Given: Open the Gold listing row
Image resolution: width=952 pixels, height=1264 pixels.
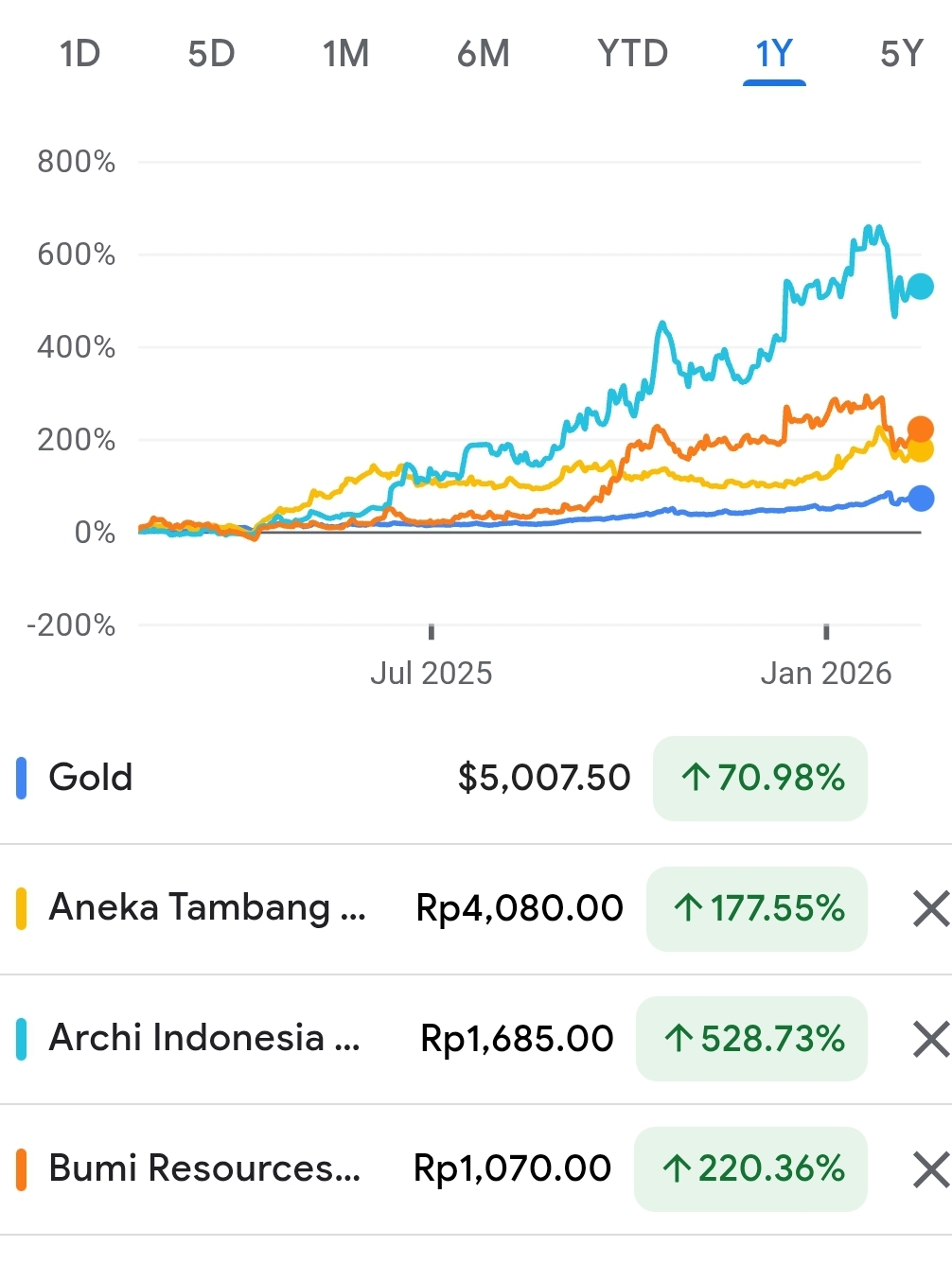Looking at the screenshot, I should (91, 778).
